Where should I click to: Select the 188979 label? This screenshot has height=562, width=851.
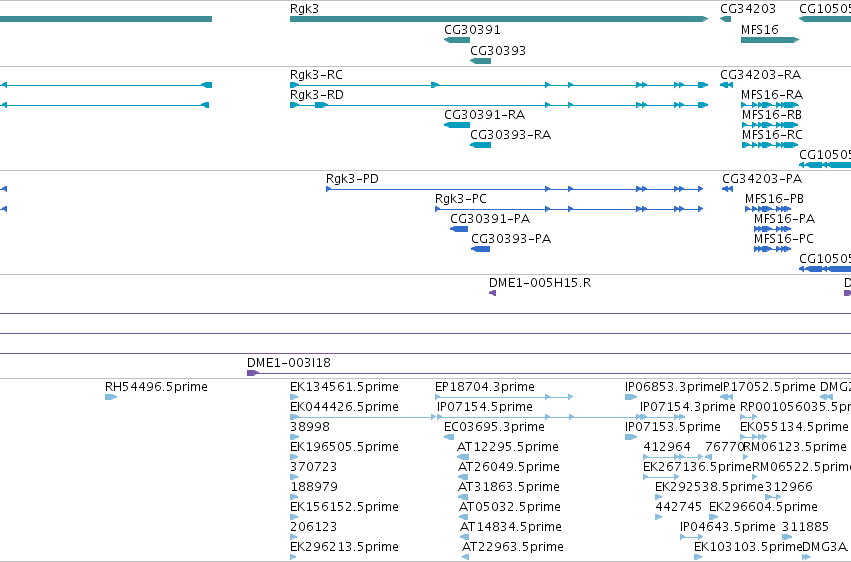click(x=314, y=488)
